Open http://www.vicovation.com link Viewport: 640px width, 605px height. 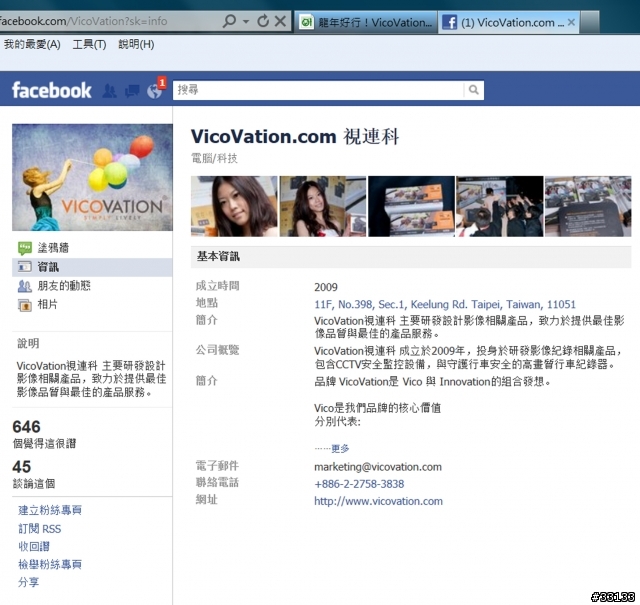coord(378,501)
